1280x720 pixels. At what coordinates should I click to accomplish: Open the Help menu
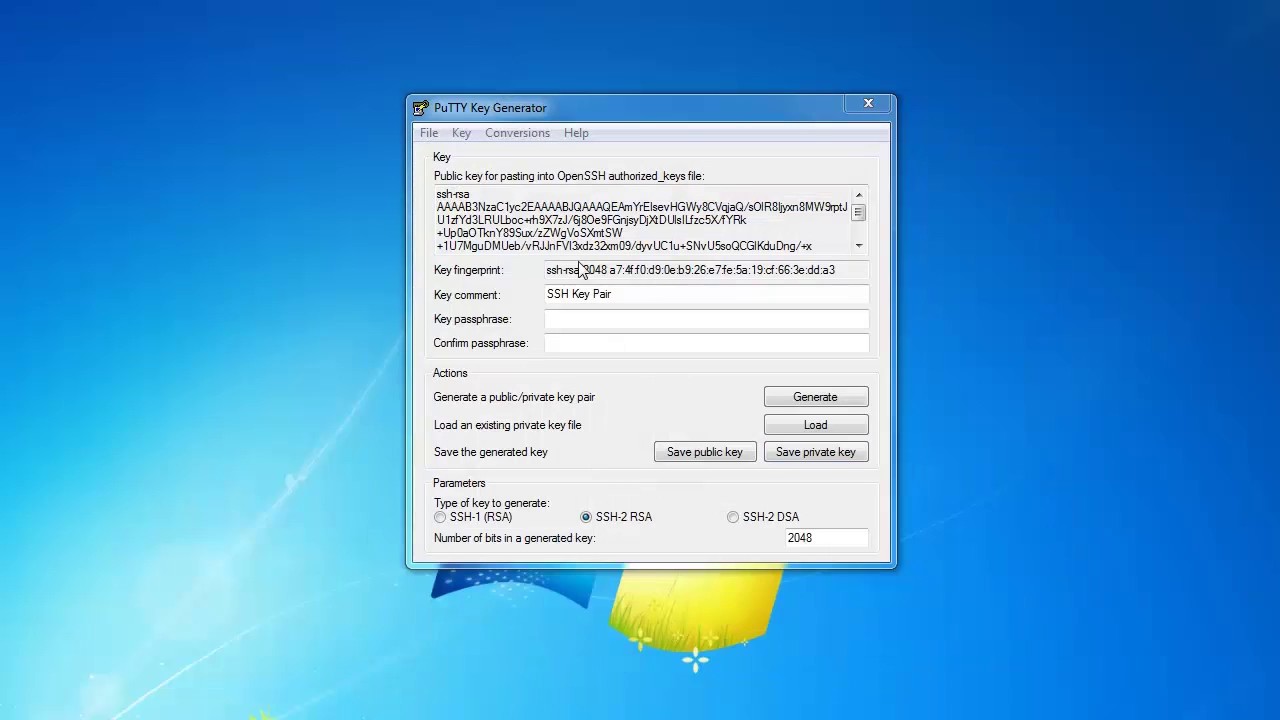[x=576, y=133]
